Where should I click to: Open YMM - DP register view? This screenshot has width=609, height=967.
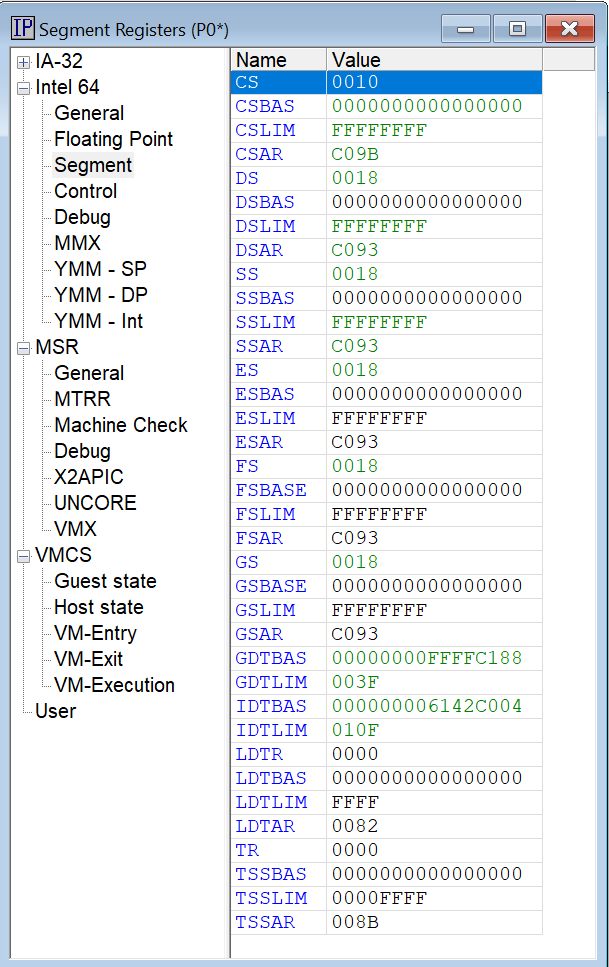click(x=101, y=295)
